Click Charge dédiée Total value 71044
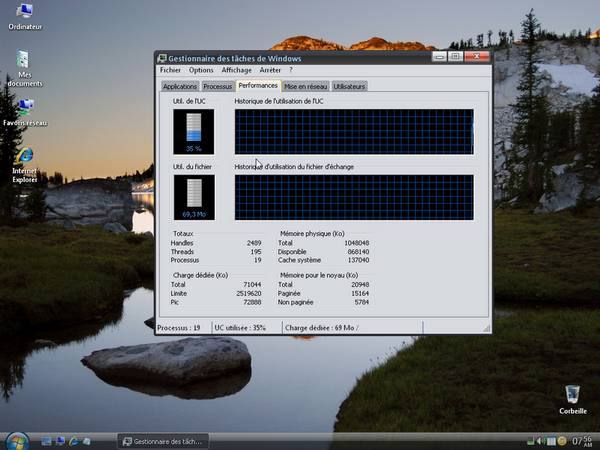Viewport: 600px width, 450px height. (252, 285)
